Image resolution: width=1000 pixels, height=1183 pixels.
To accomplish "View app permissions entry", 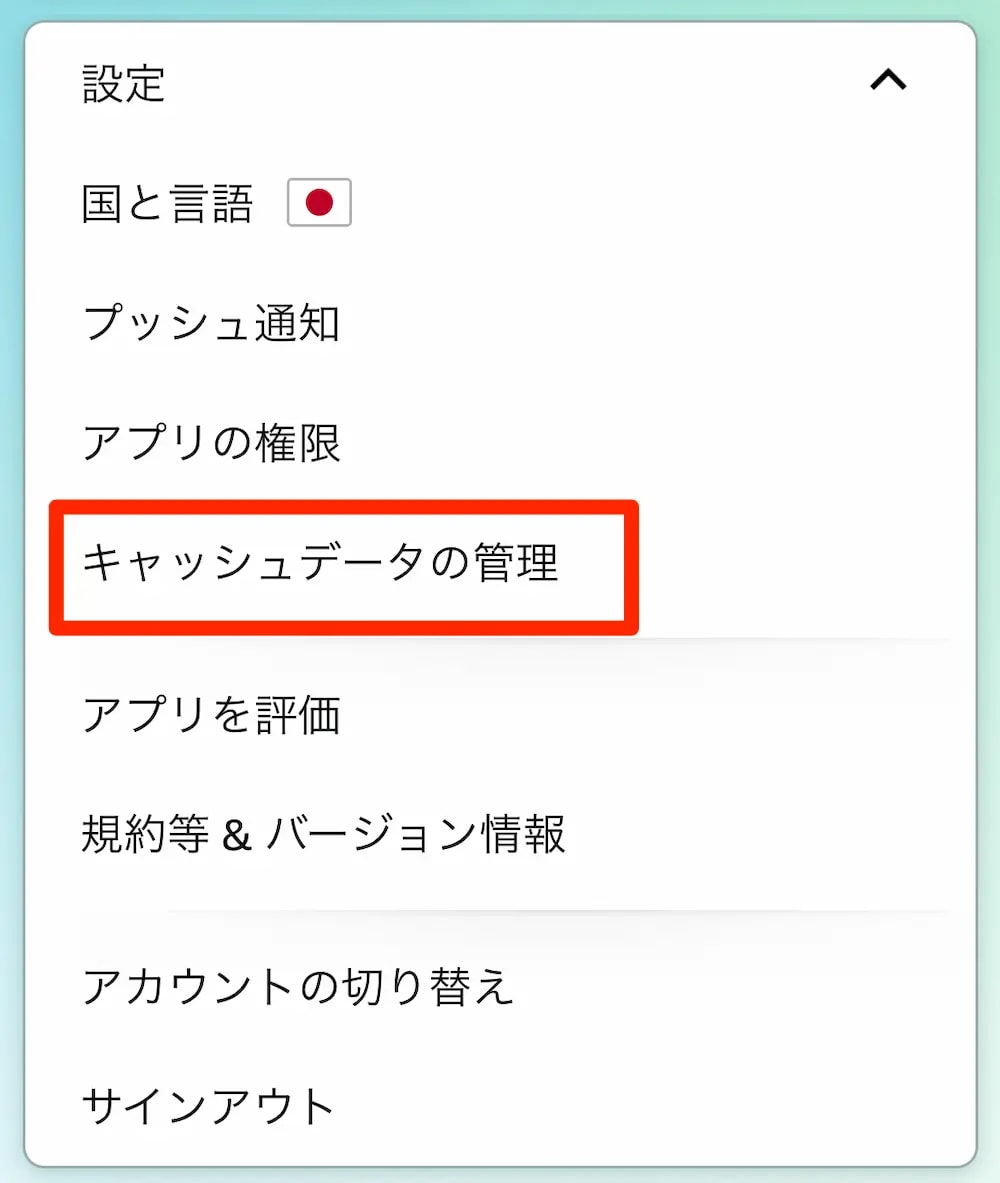I will [211, 443].
